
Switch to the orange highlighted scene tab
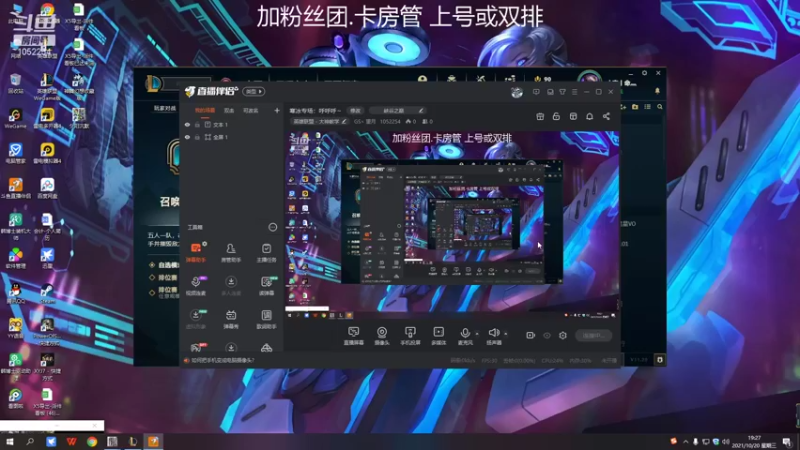(205, 110)
